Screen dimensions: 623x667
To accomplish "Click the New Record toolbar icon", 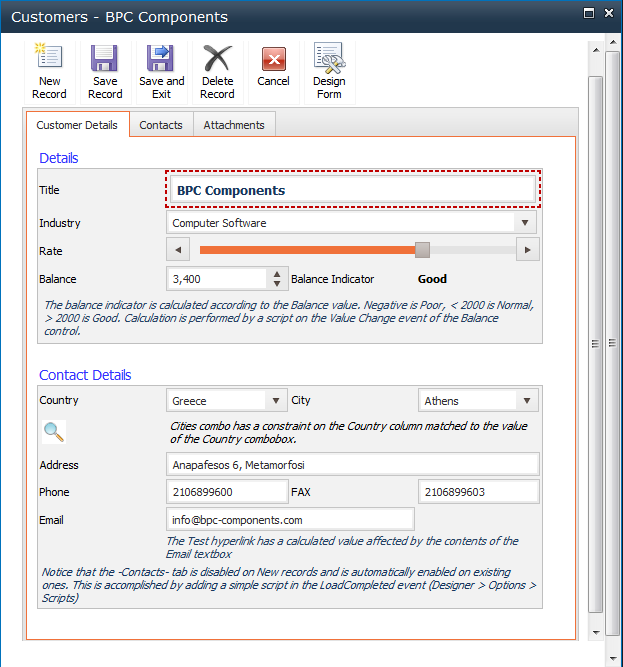I will click(x=49, y=56).
